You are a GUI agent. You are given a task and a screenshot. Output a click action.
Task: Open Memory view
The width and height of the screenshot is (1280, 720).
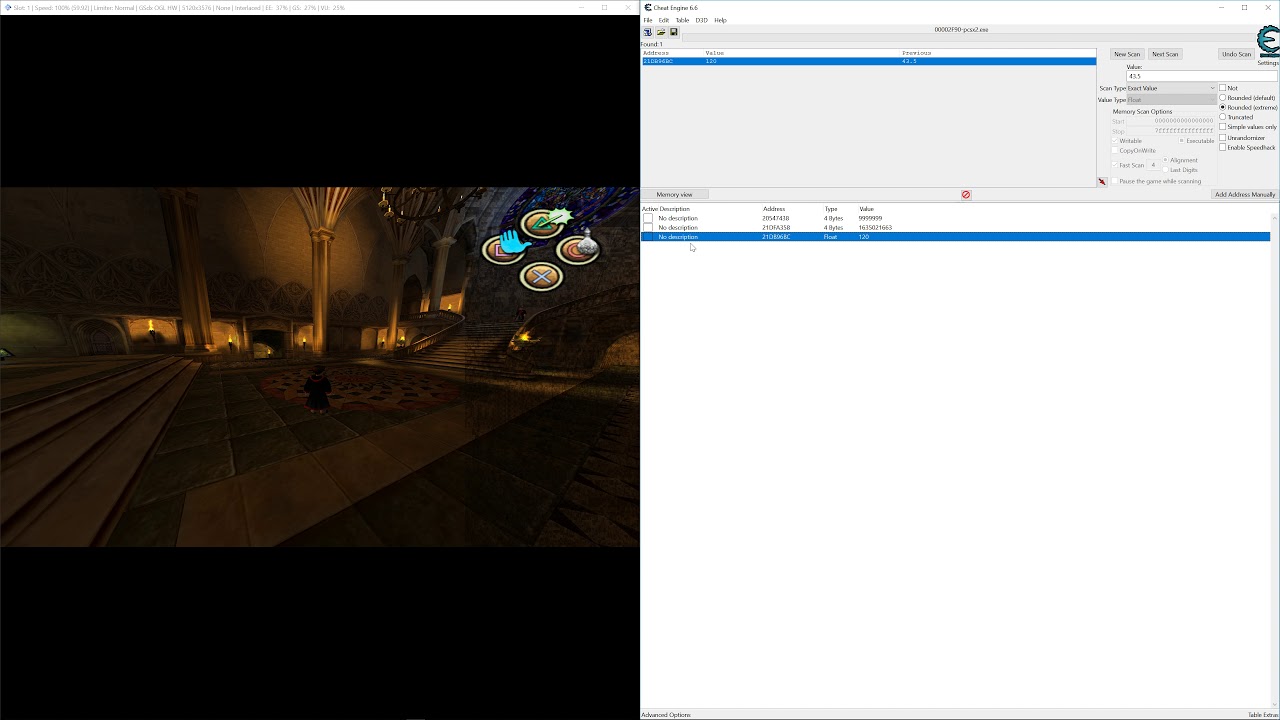click(674, 194)
